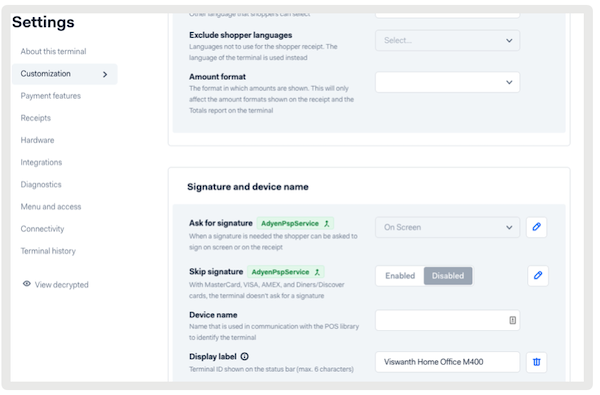Open Connectivity settings
600x395 pixels.
click(42, 229)
